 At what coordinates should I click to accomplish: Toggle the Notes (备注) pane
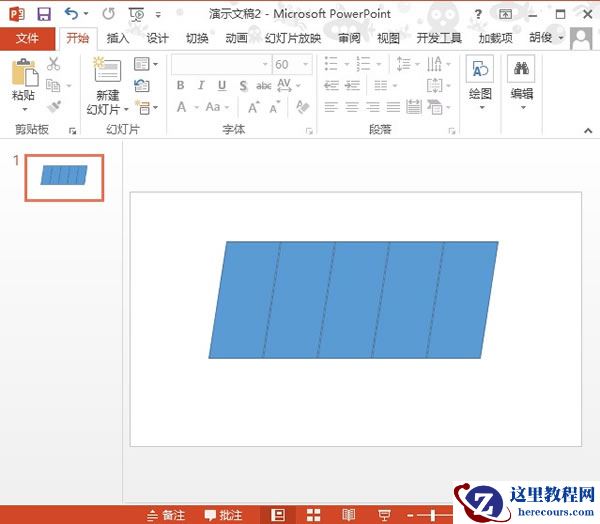click(166, 515)
